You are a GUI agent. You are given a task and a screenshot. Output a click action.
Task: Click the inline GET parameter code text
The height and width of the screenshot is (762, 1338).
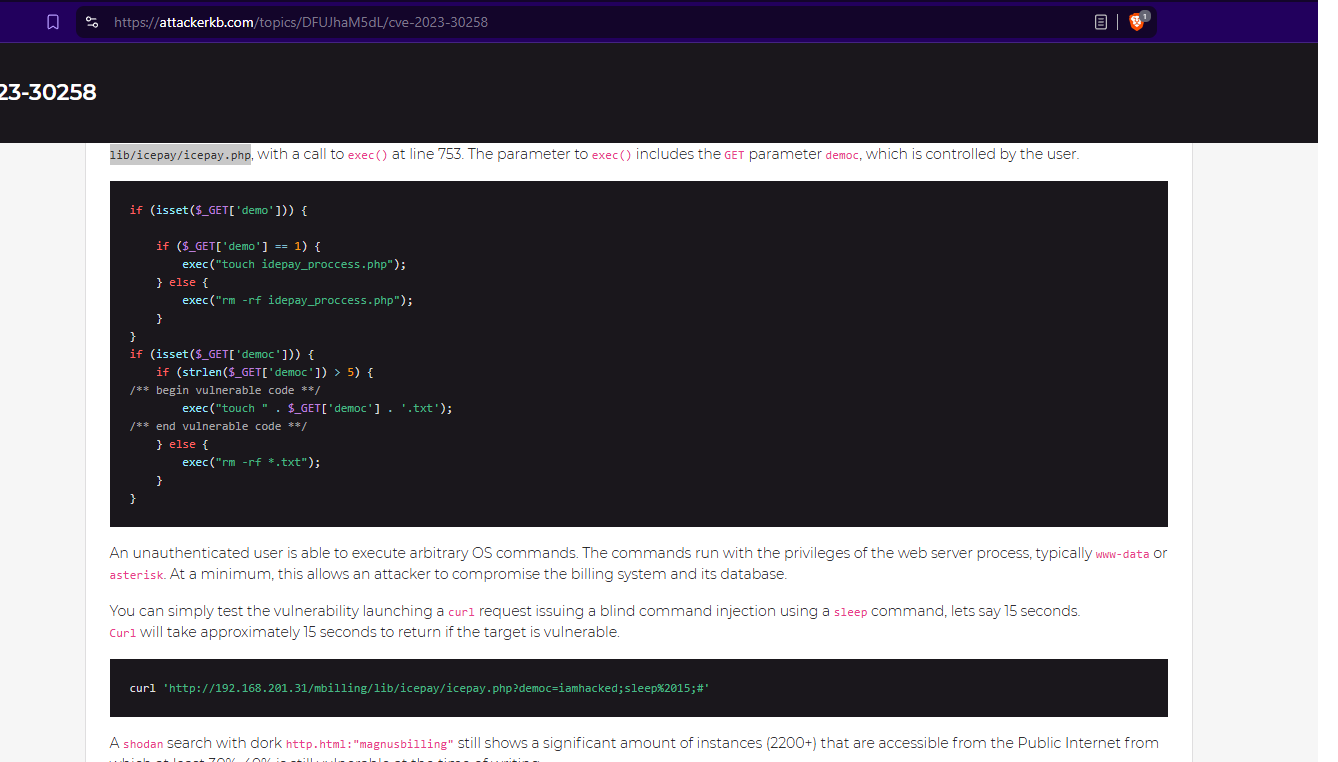[x=734, y=155]
